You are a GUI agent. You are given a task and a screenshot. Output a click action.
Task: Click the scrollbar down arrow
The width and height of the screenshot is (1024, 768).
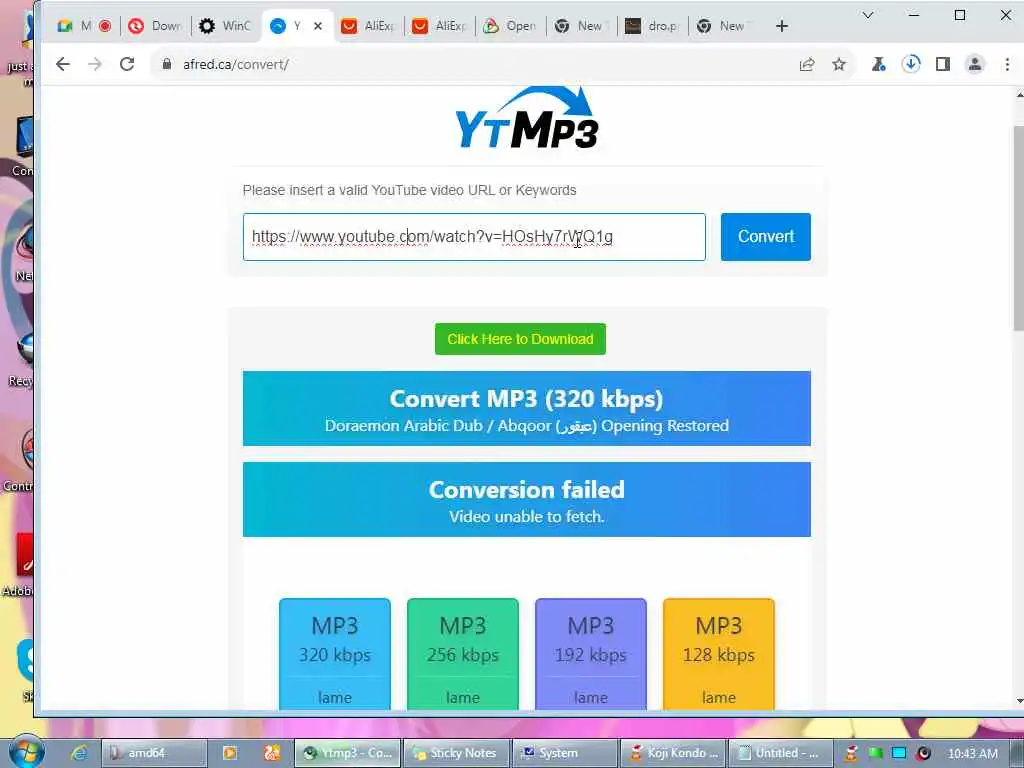point(1019,701)
